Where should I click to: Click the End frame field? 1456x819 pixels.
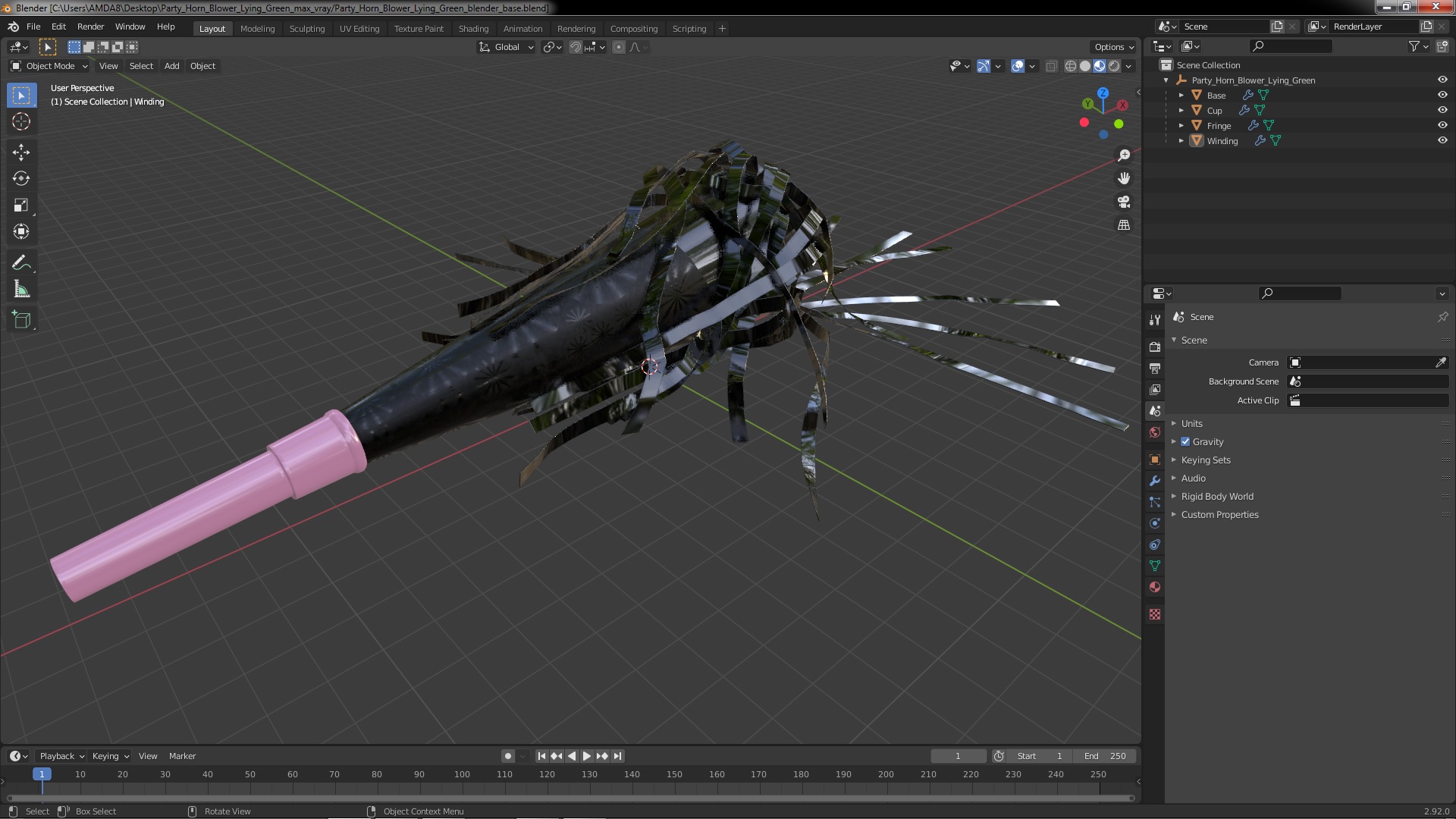[x=1104, y=756]
